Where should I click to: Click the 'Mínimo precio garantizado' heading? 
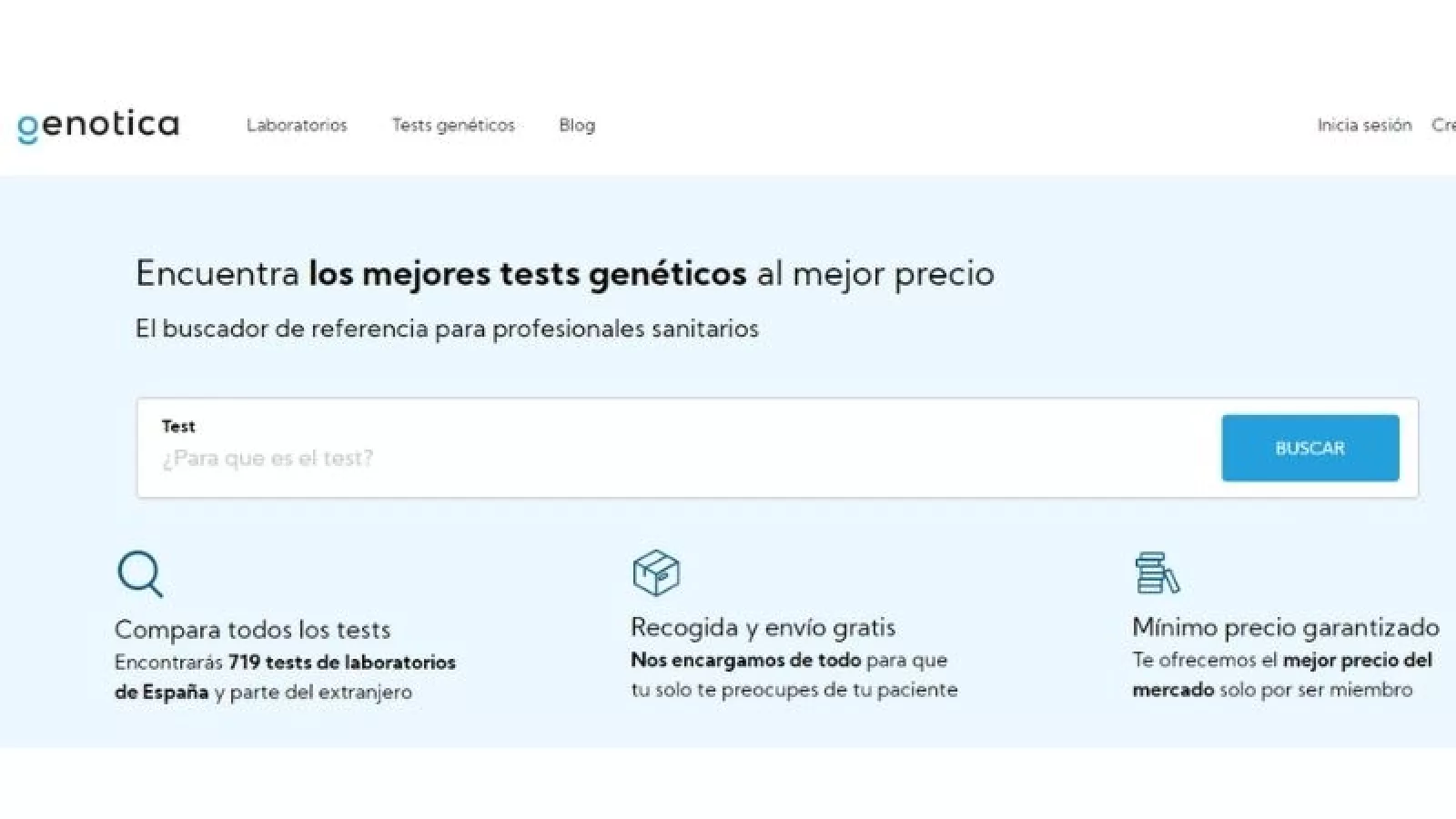click(x=1285, y=627)
